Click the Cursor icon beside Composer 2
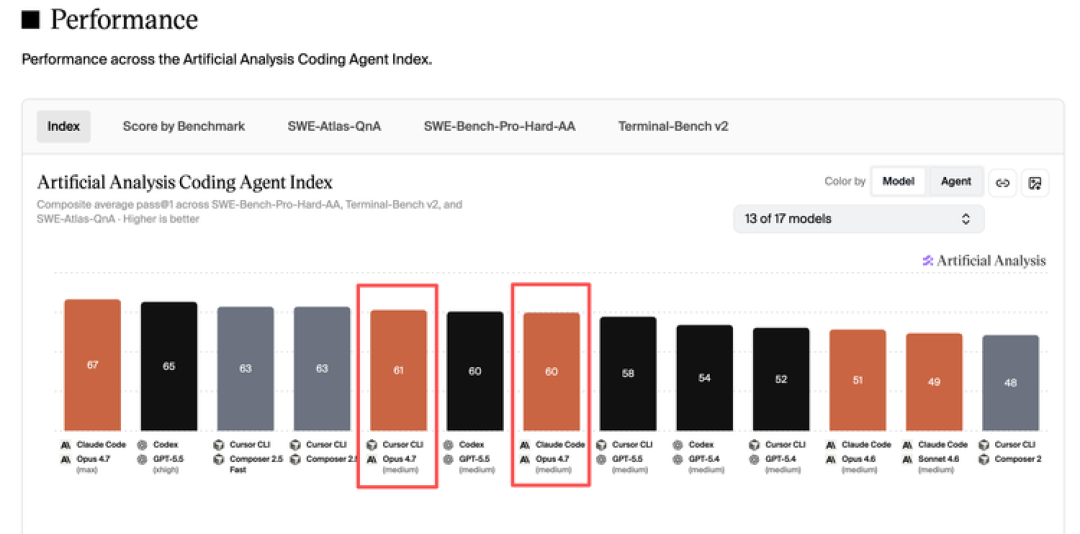Image resolution: width=1080 pixels, height=534 pixels. 984,459
